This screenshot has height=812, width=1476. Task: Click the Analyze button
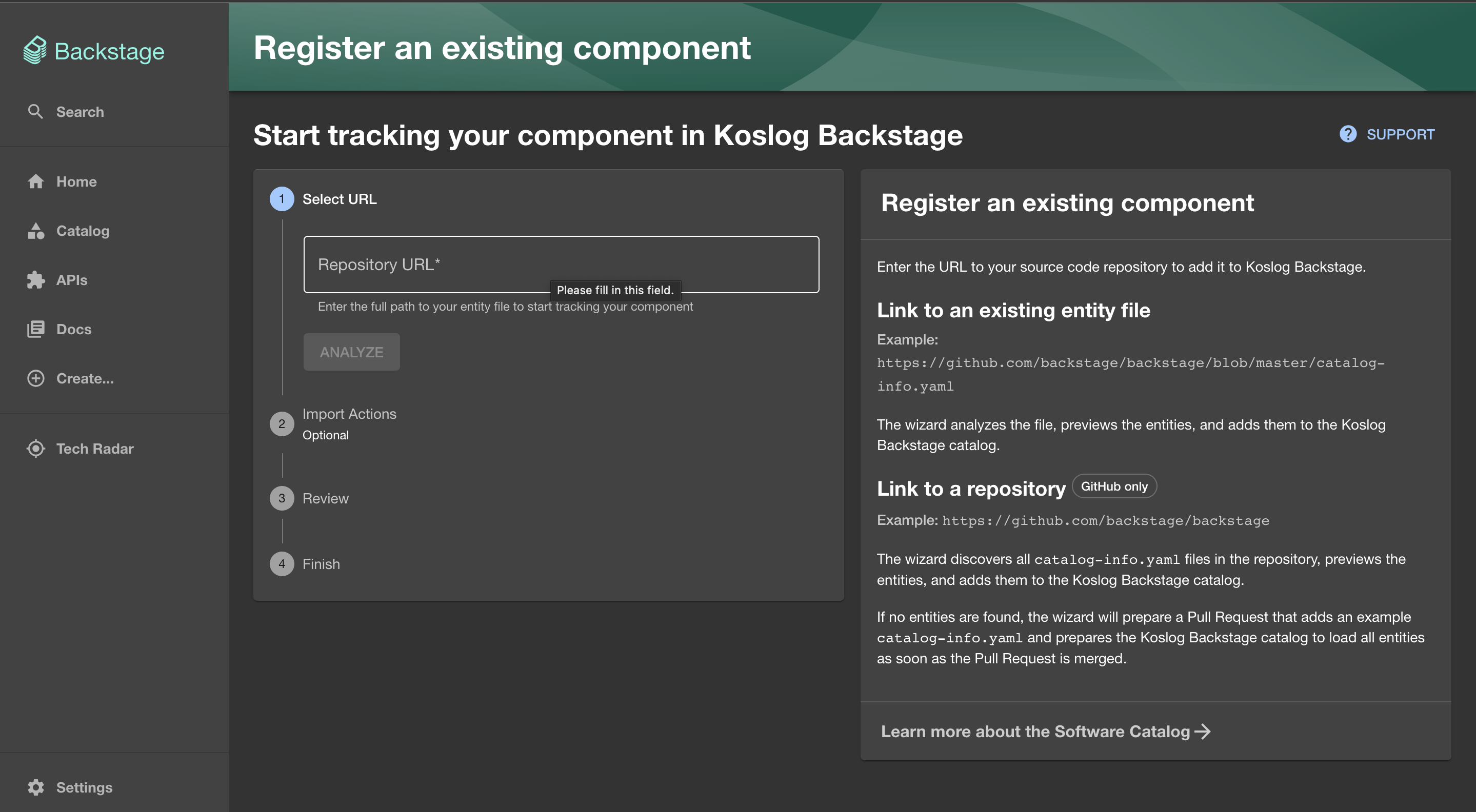351,351
